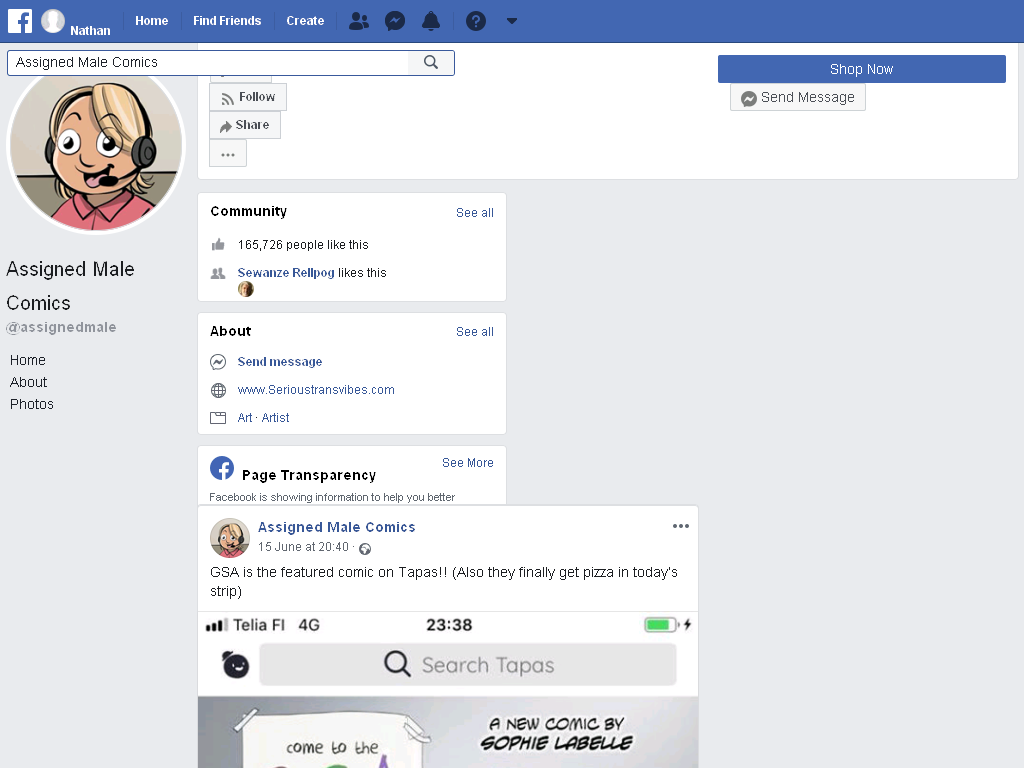Open the help question mark icon
1024x768 pixels.
point(475,22)
